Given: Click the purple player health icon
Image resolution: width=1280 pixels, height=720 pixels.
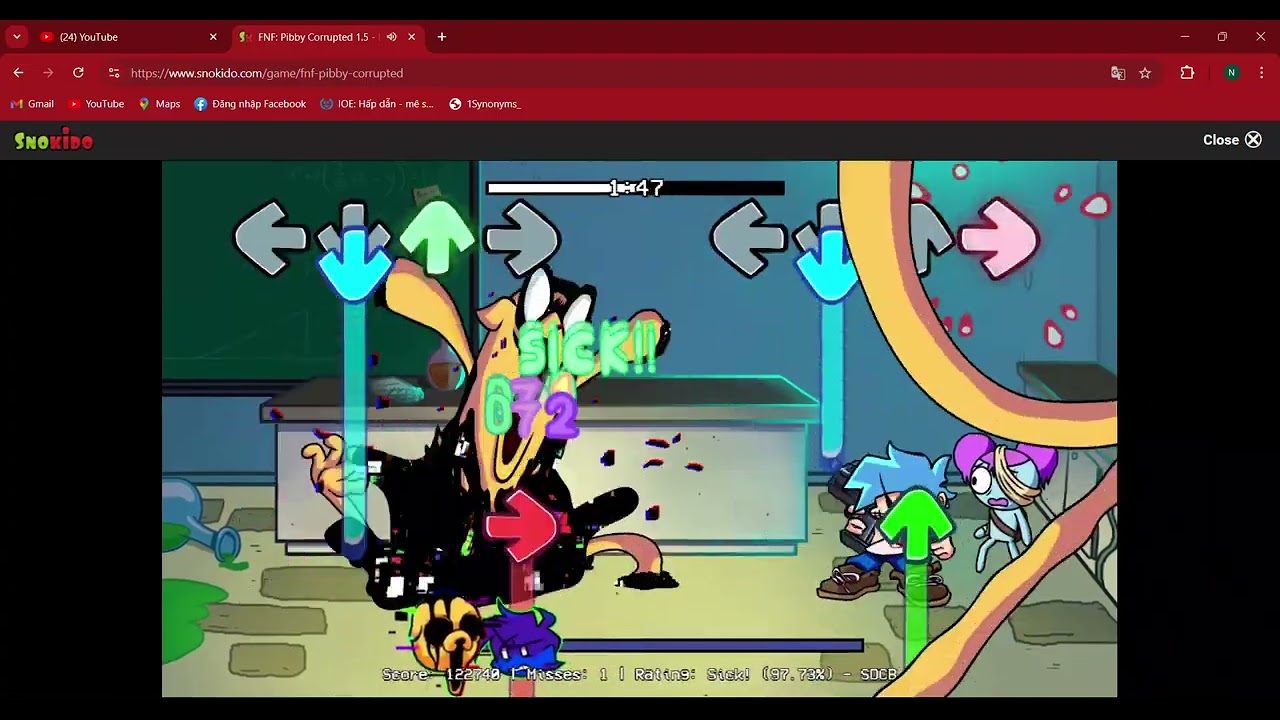Looking at the screenshot, I should 522,636.
